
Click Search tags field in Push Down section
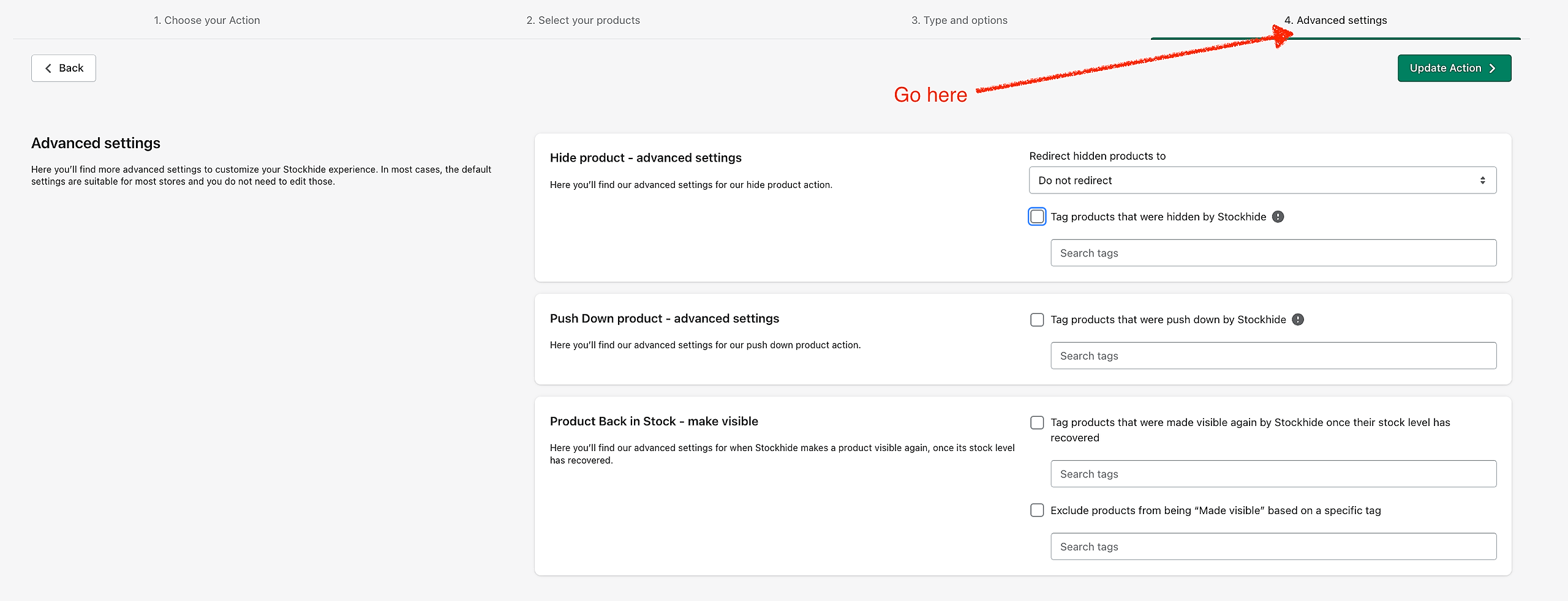pyautogui.click(x=1273, y=356)
